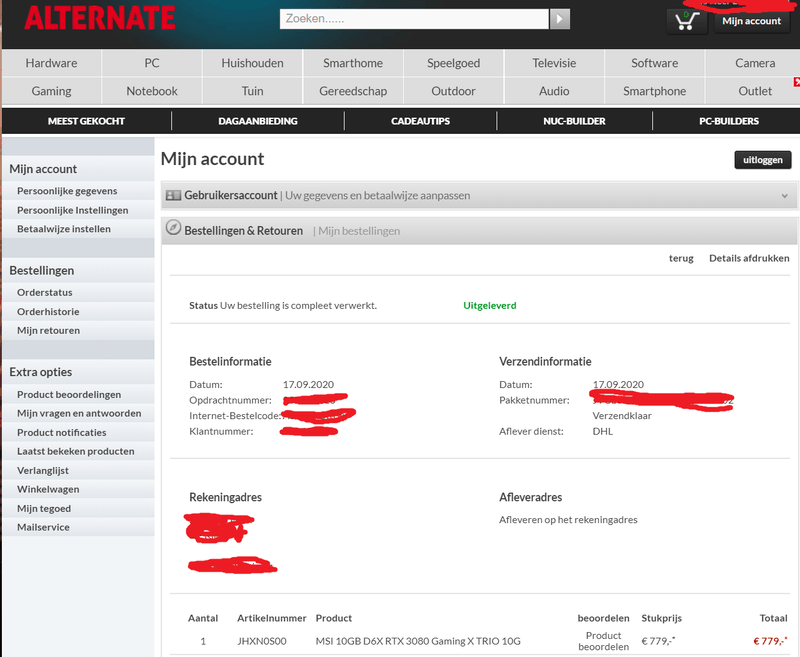Image resolution: width=800 pixels, height=657 pixels.
Task: Open the shopping cart icon
Action: coord(687,21)
